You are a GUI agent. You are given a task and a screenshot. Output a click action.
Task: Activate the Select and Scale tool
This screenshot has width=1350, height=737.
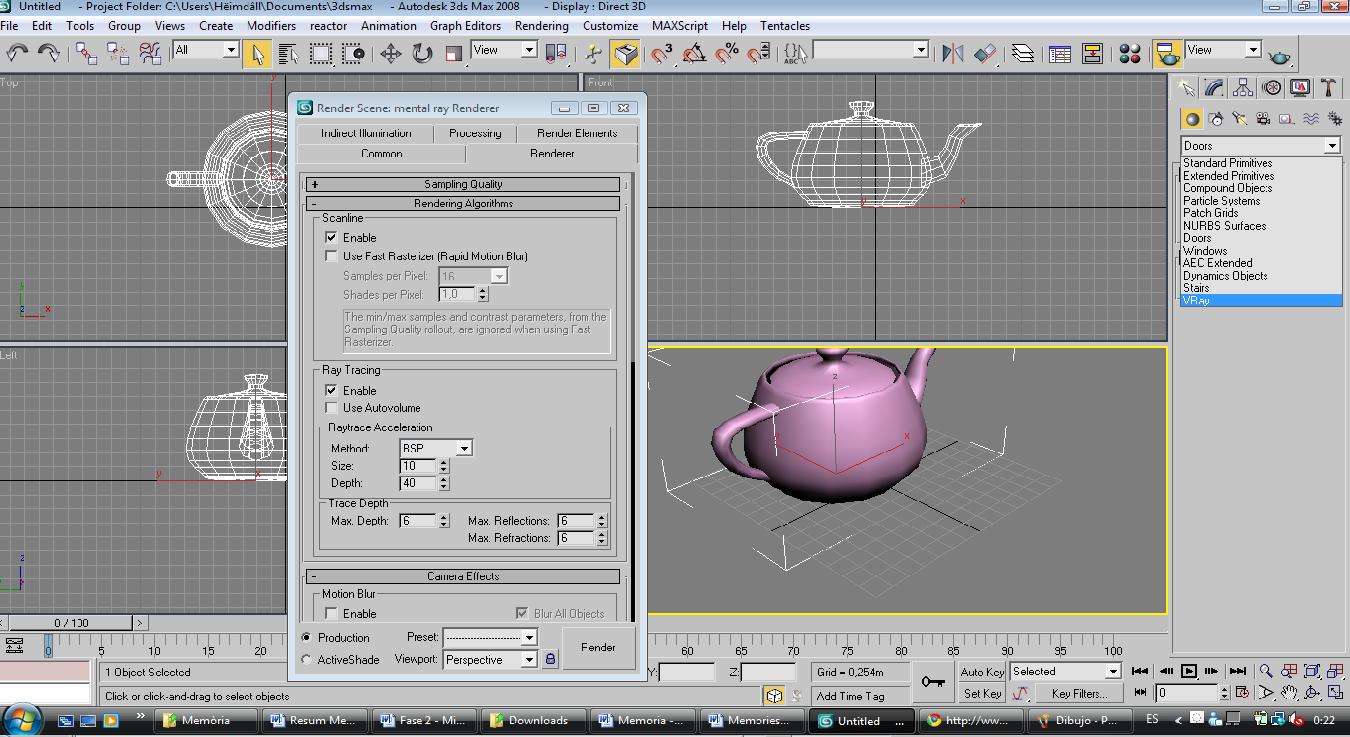(453, 53)
